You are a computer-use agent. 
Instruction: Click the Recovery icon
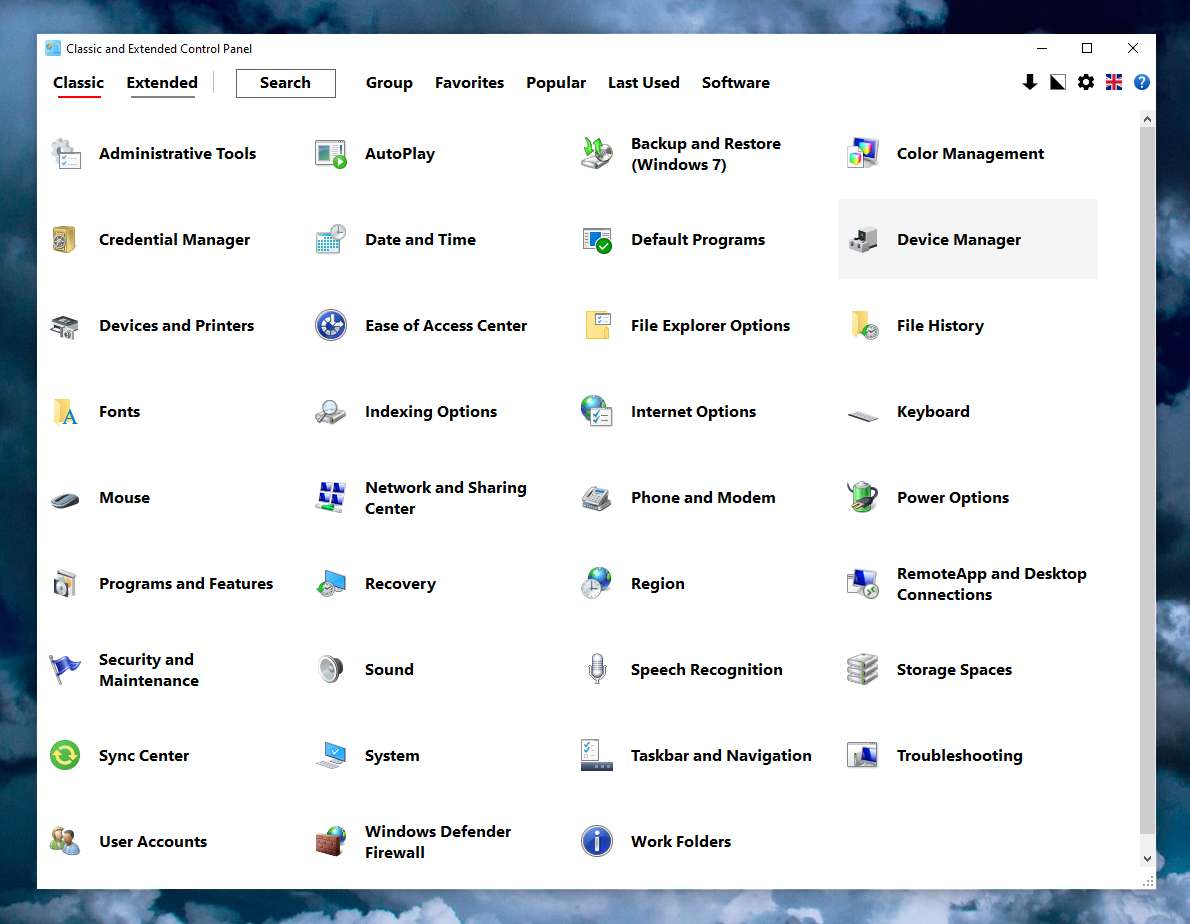pos(331,583)
